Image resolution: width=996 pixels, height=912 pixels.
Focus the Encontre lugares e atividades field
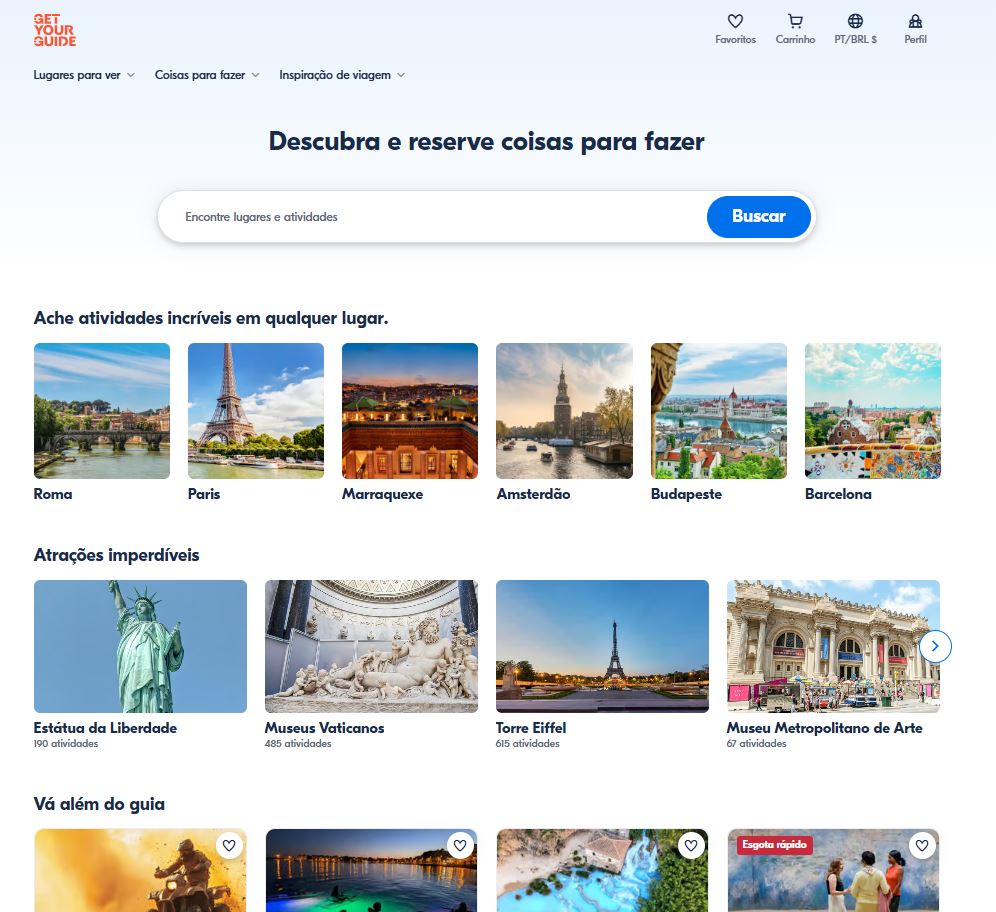[x=432, y=217]
